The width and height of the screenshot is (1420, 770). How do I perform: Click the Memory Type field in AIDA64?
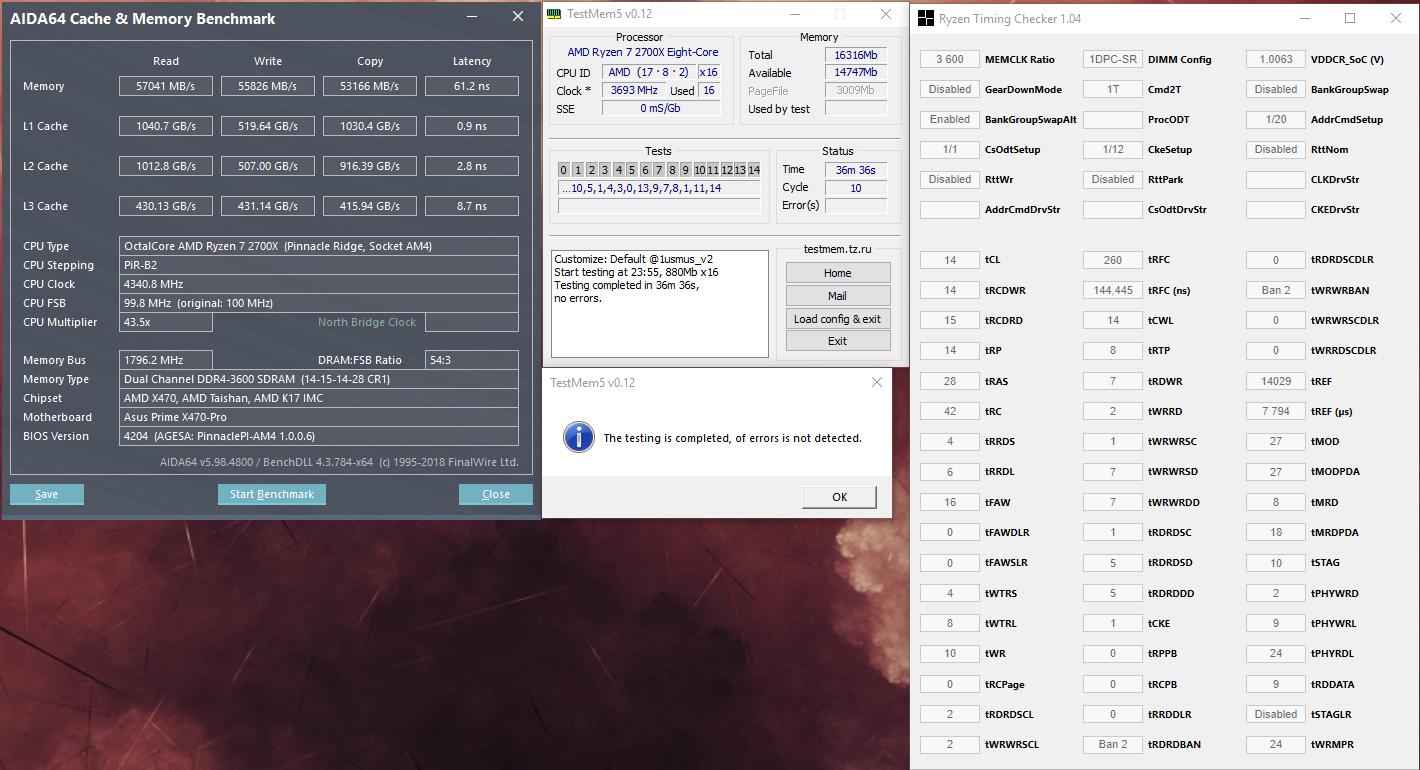(319, 379)
